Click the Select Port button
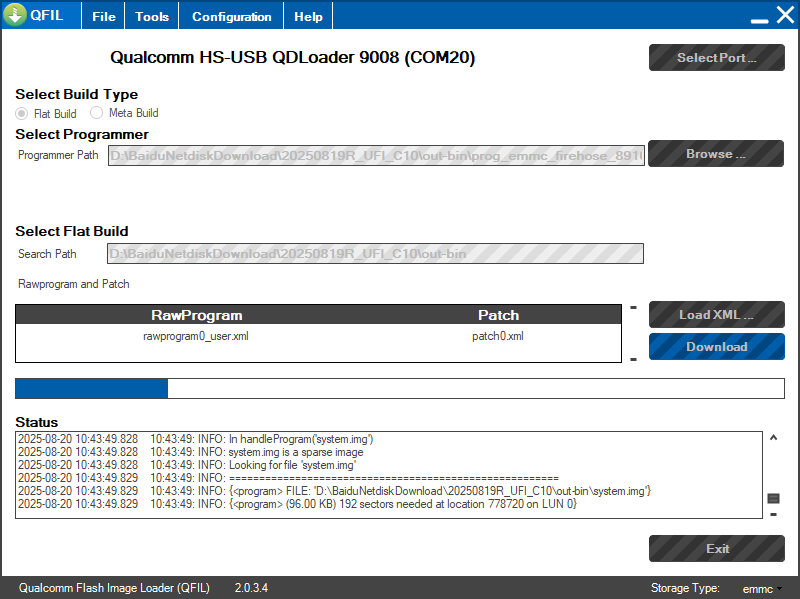This screenshot has width=800, height=599. [716, 58]
